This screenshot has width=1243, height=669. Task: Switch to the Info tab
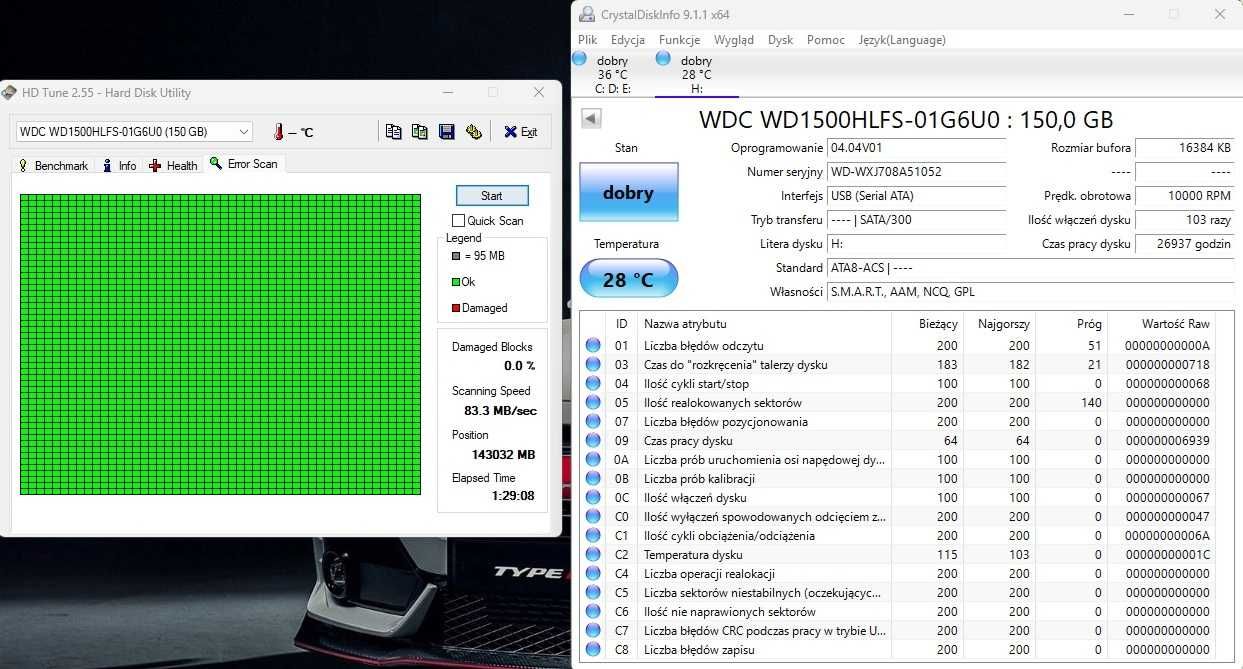point(119,165)
